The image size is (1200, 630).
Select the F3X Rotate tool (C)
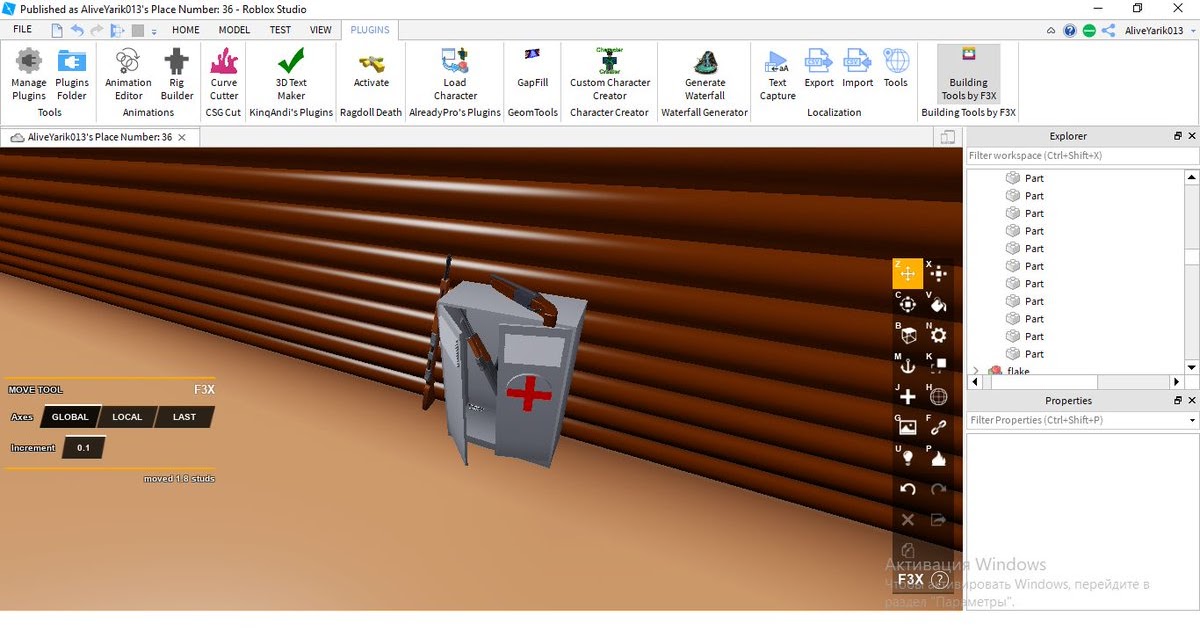click(908, 304)
